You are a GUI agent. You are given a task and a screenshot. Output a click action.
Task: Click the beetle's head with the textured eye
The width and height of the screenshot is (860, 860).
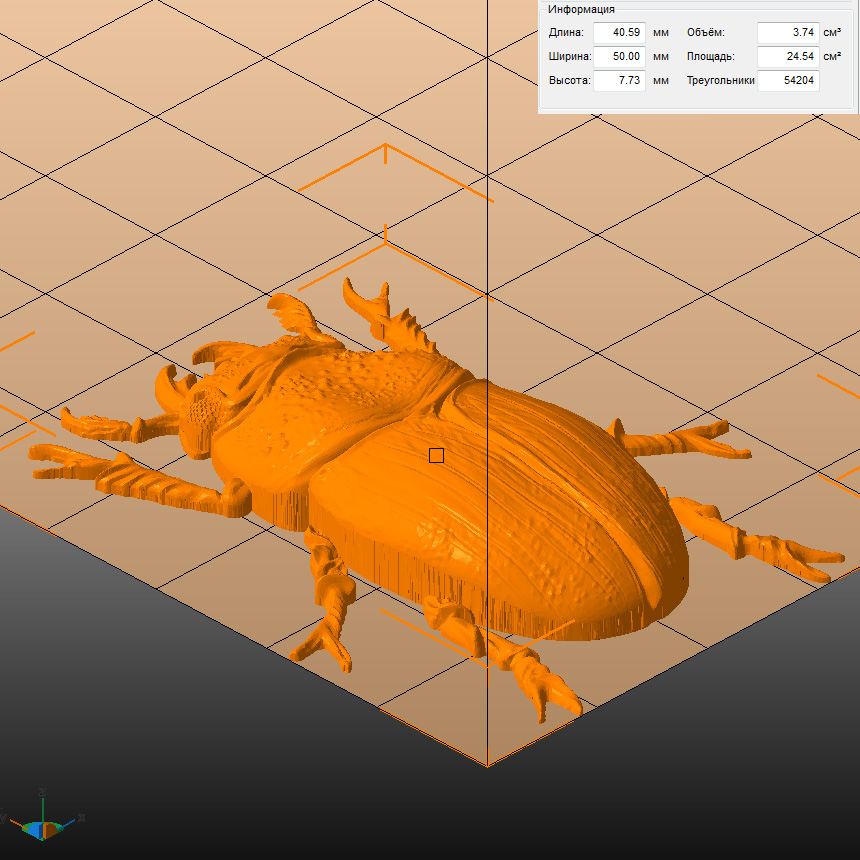point(205,410)
